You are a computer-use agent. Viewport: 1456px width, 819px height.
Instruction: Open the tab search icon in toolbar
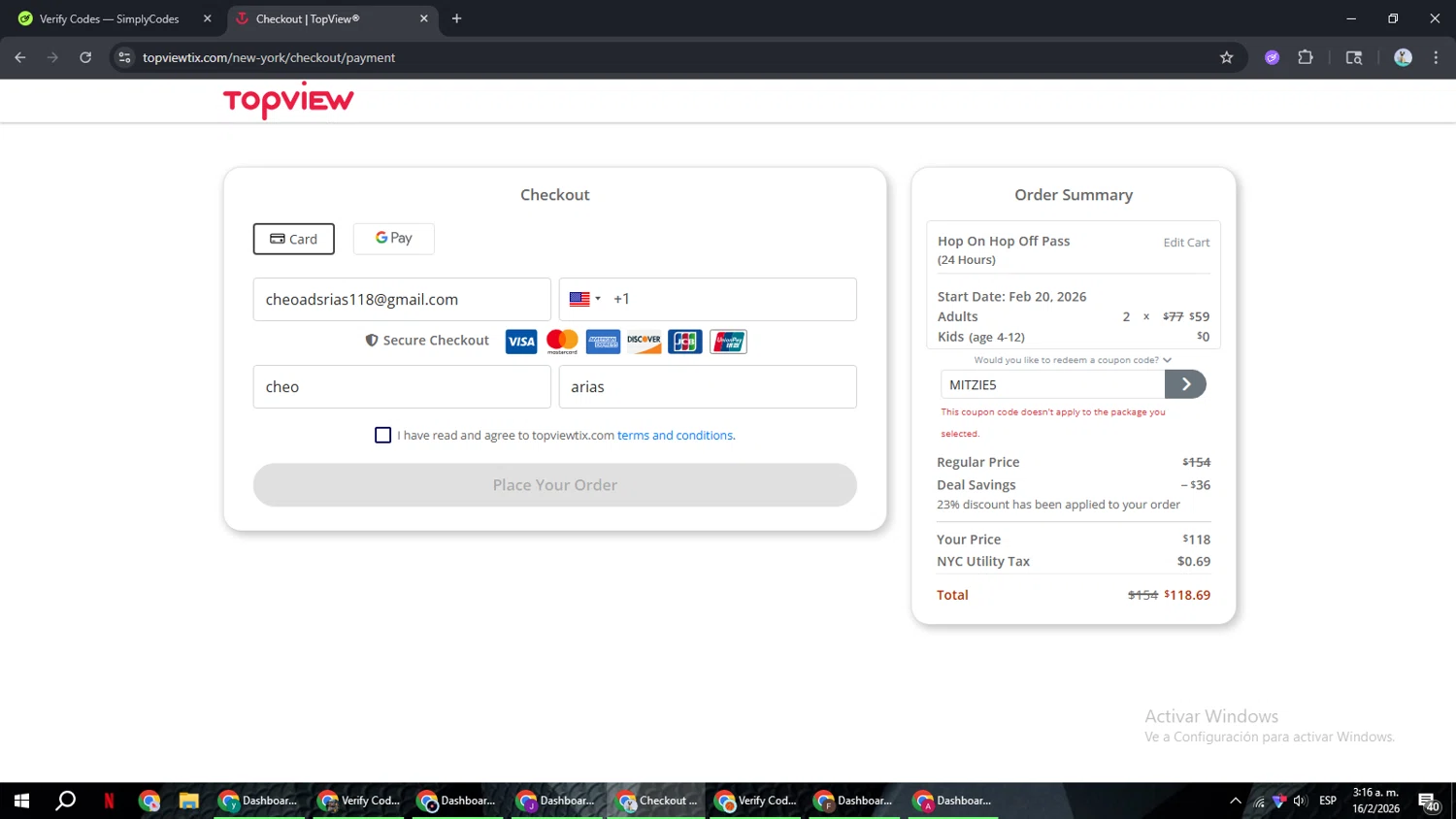pyautogui.click(x=1354, y=57)
